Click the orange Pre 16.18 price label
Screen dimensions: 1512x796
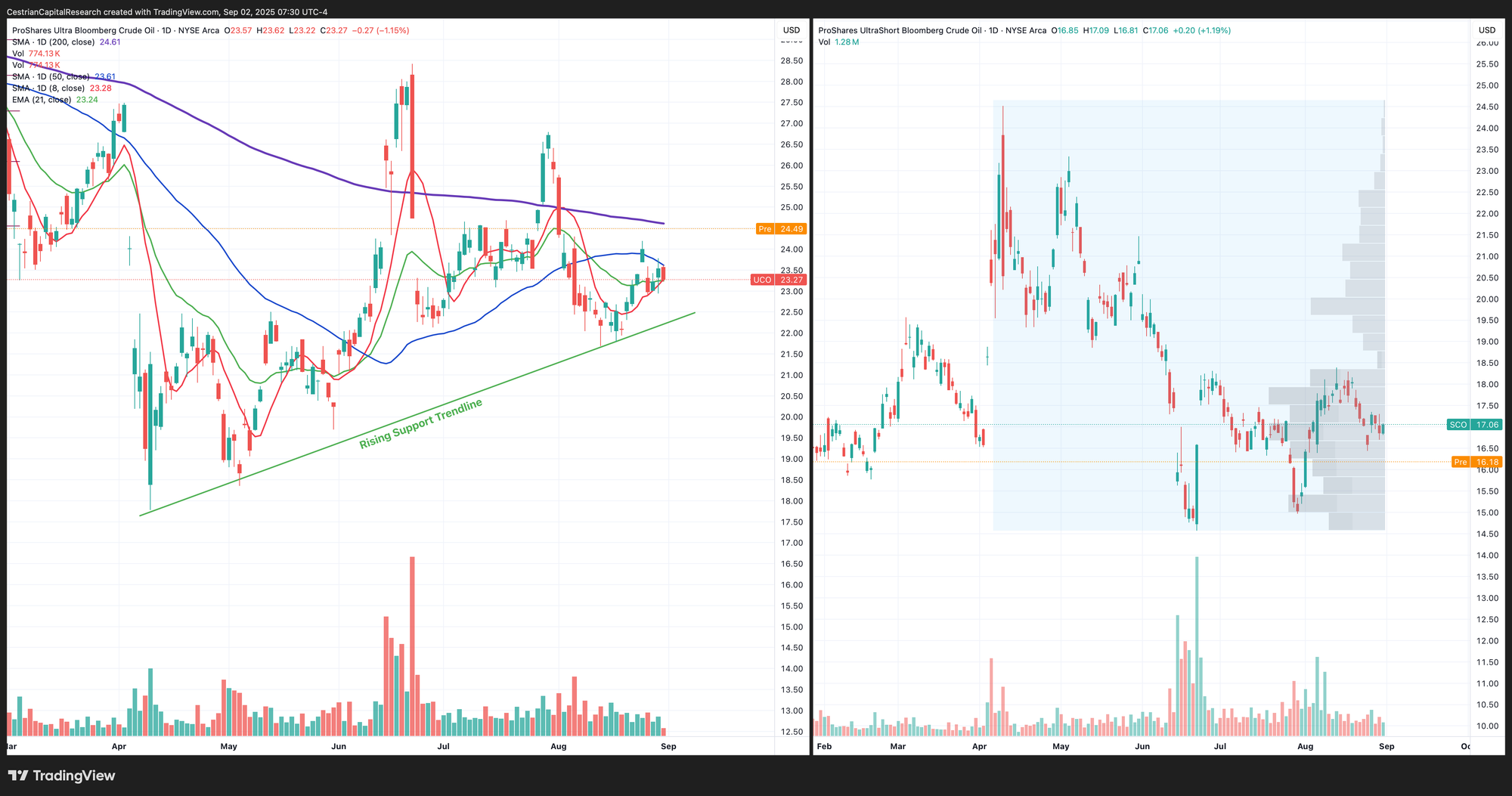click(x=1477, y=462)
